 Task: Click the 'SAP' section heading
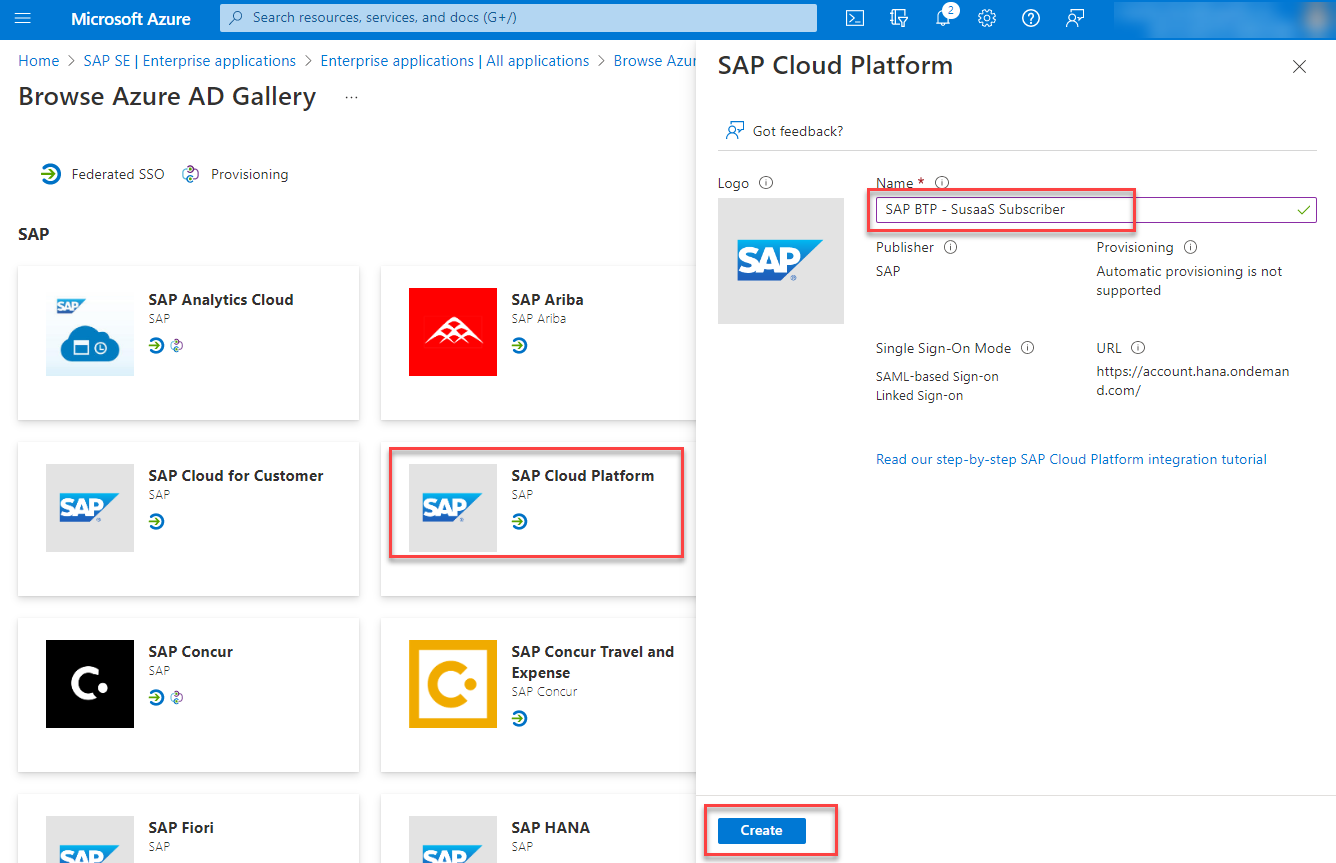click(x=33, y=234)
